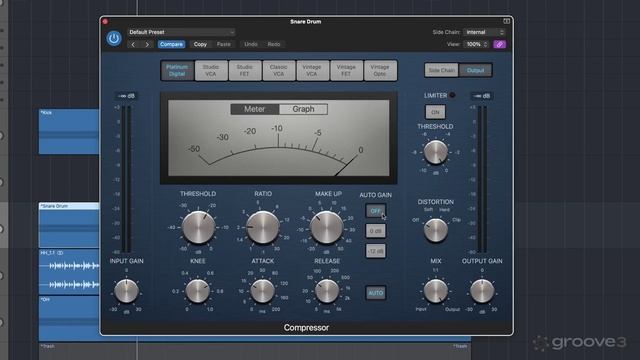This screenshot has width=640, height=360.
Task: Select the Vintage Opto compressor model
Action: (x=380, y=70)
